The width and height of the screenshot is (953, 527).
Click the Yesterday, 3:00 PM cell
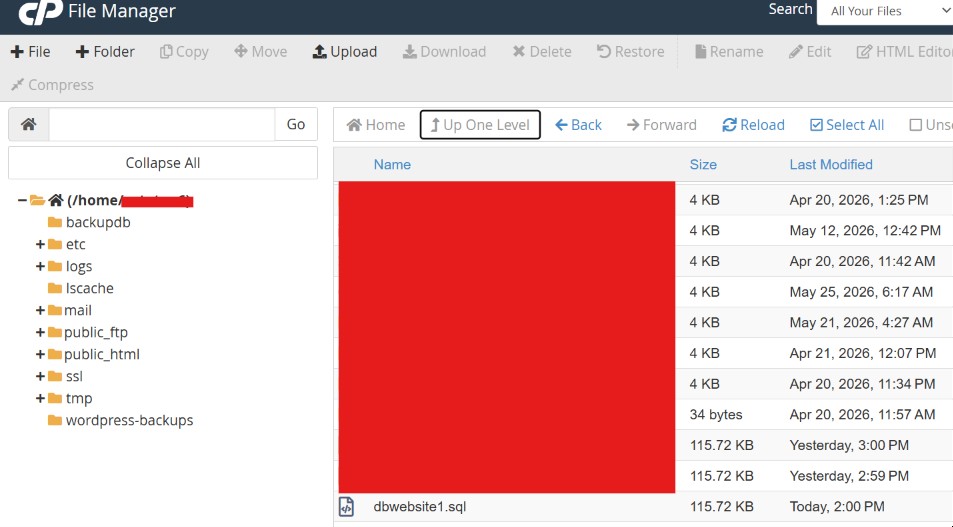pos(849,445)
